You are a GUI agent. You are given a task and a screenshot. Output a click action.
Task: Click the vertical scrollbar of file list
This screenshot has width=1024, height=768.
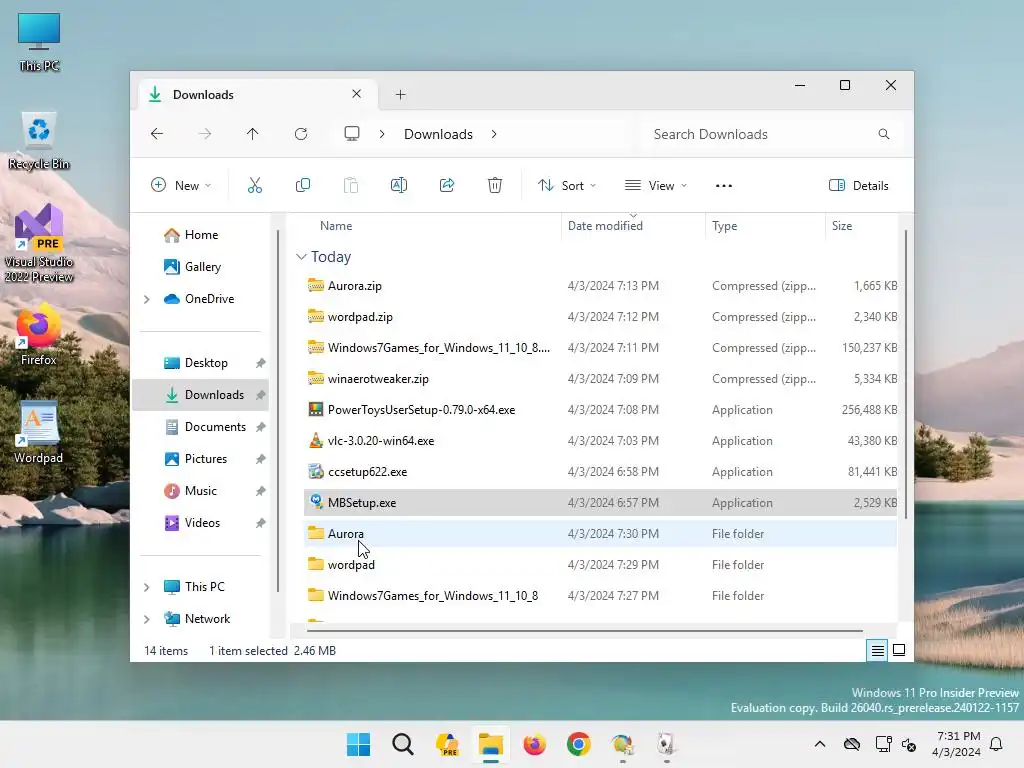pos(906,374)
